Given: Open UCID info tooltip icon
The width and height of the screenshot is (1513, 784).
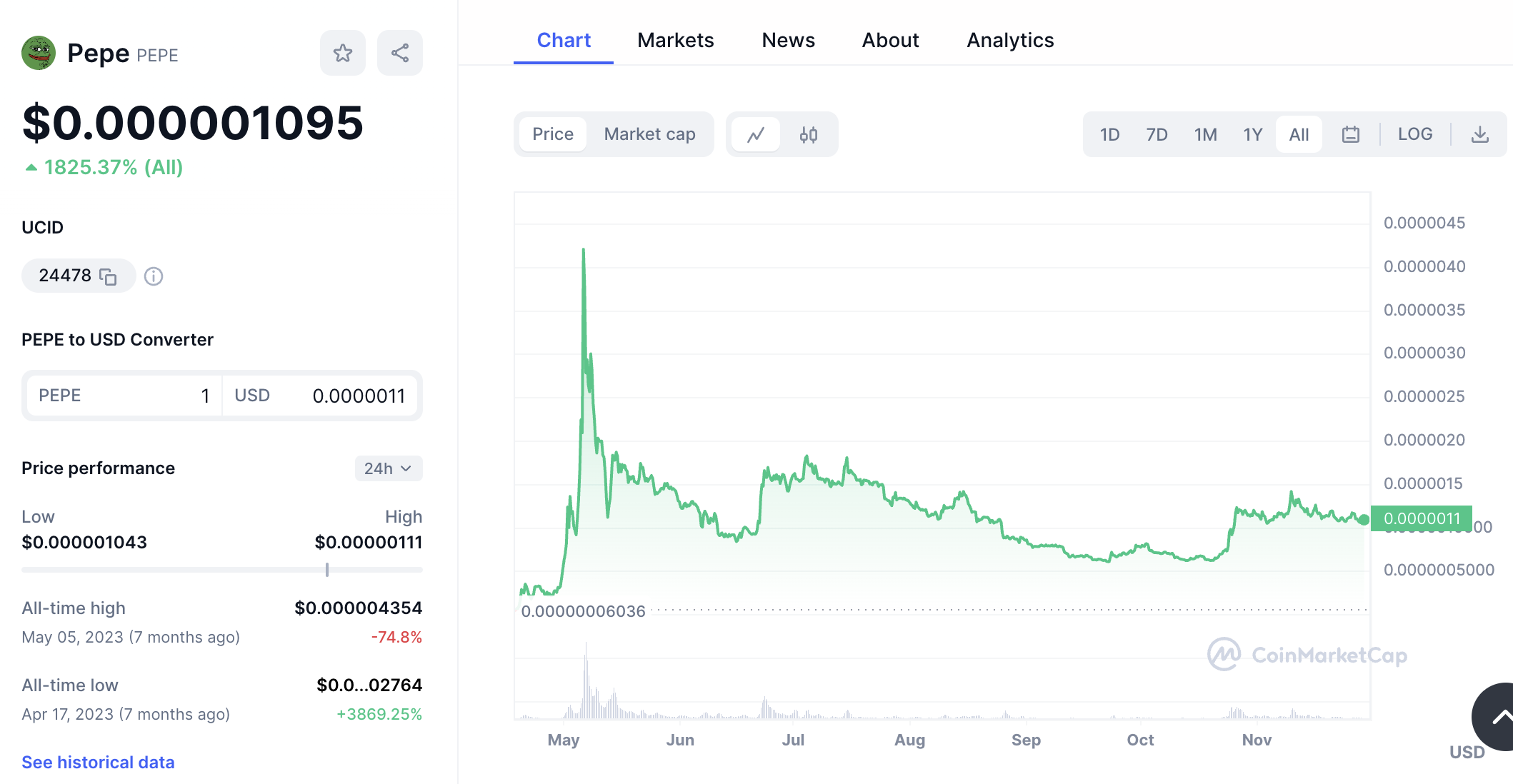Looking at the screenshot, I should pos(154,276).
